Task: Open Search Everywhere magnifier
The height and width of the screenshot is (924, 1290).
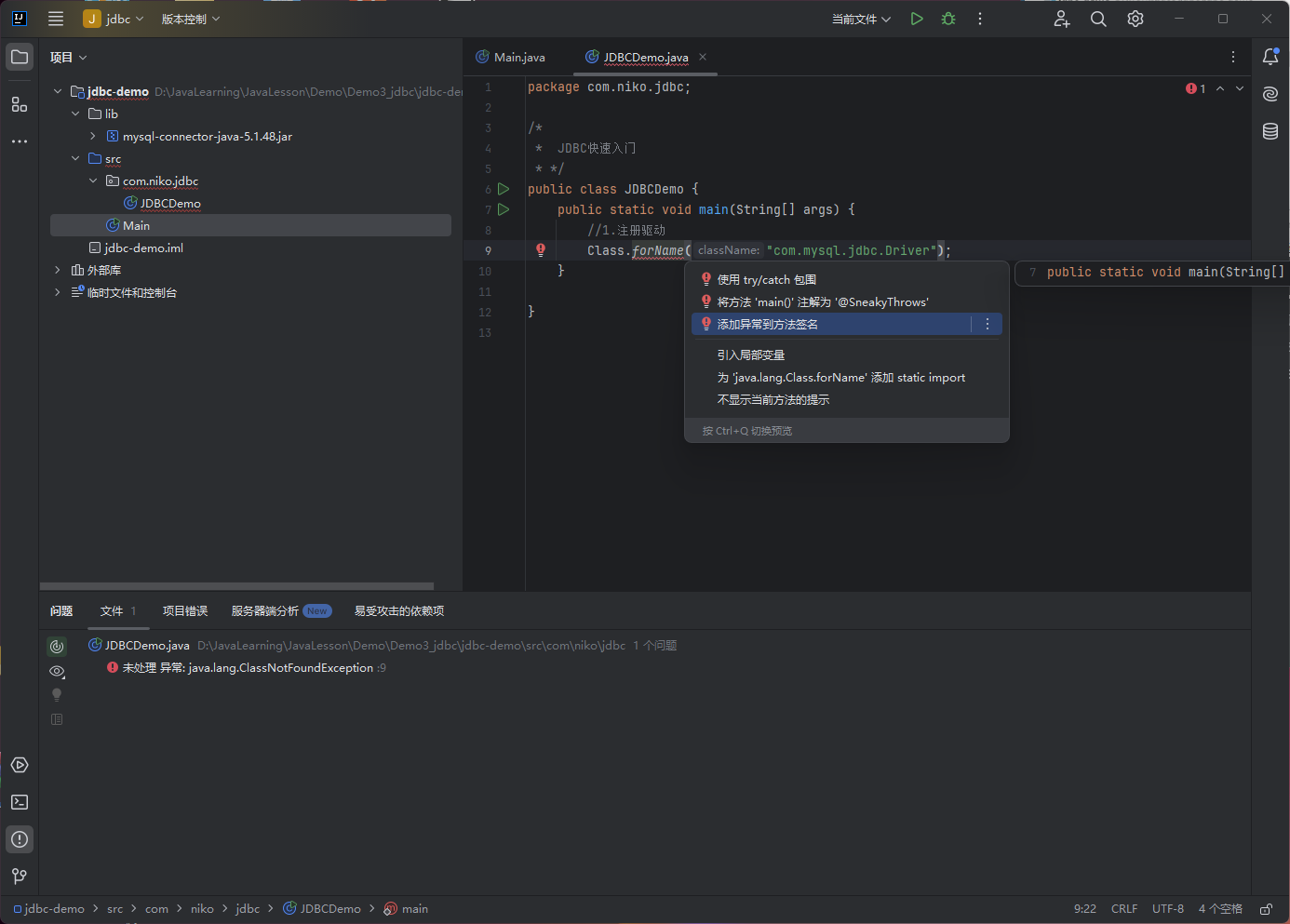Action: pos(1098,19)
